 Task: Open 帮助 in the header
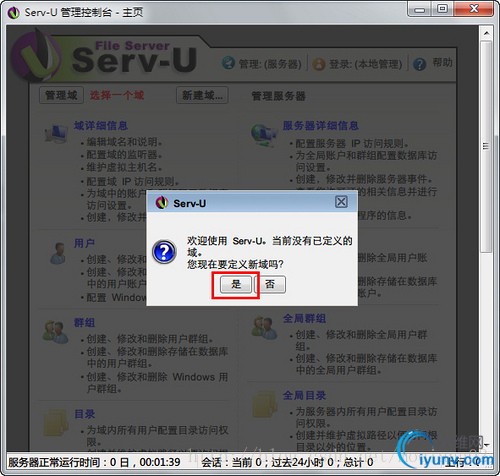point(442,62)
